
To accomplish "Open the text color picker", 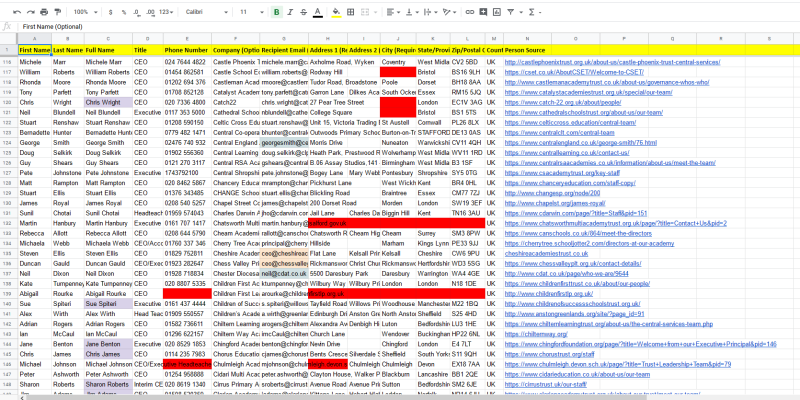I will point(317,12).
